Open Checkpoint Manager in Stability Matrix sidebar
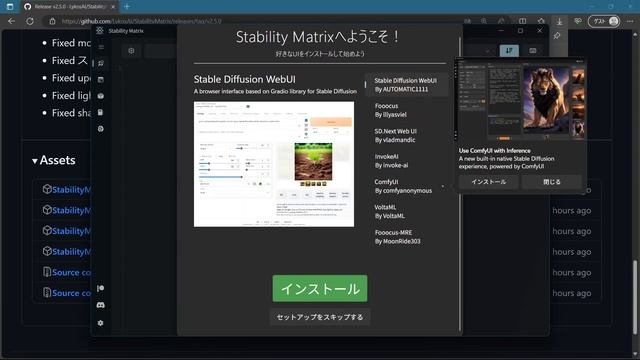The width and height of the screenshot is (640, 360). [x=101, y=112]
